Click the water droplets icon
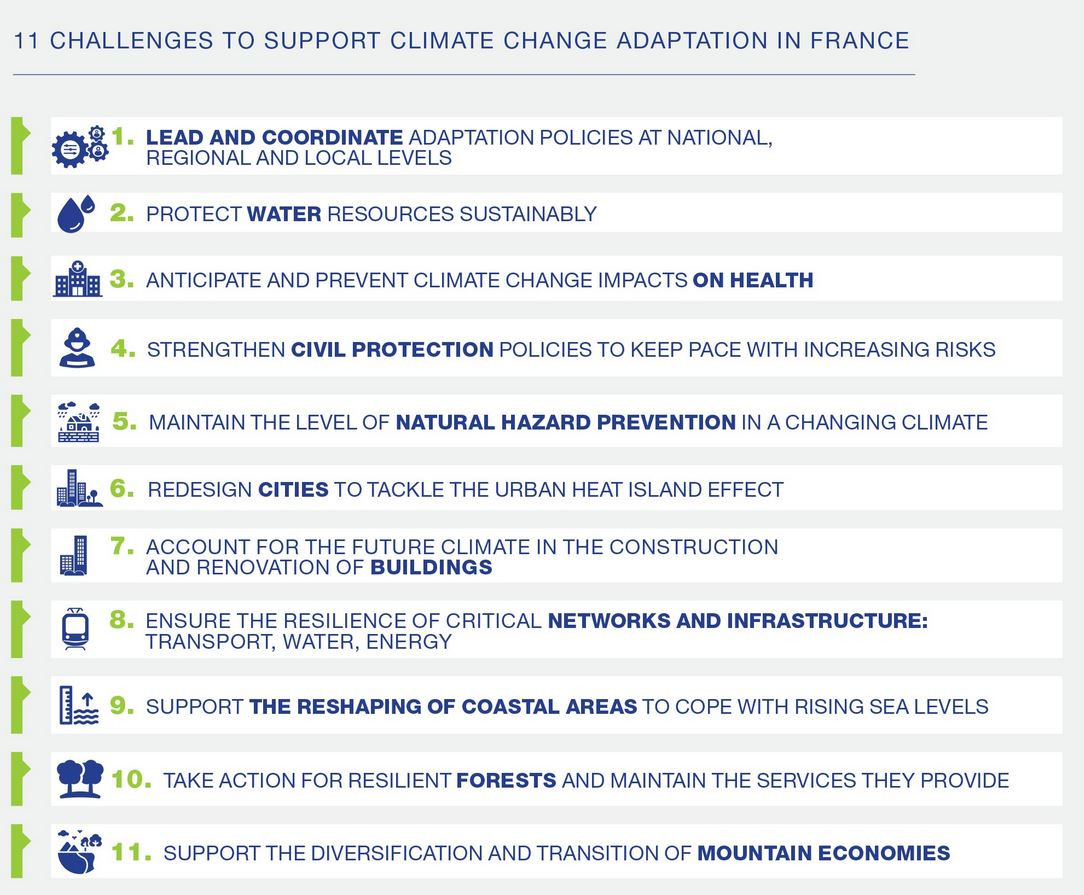 [75, 213]
